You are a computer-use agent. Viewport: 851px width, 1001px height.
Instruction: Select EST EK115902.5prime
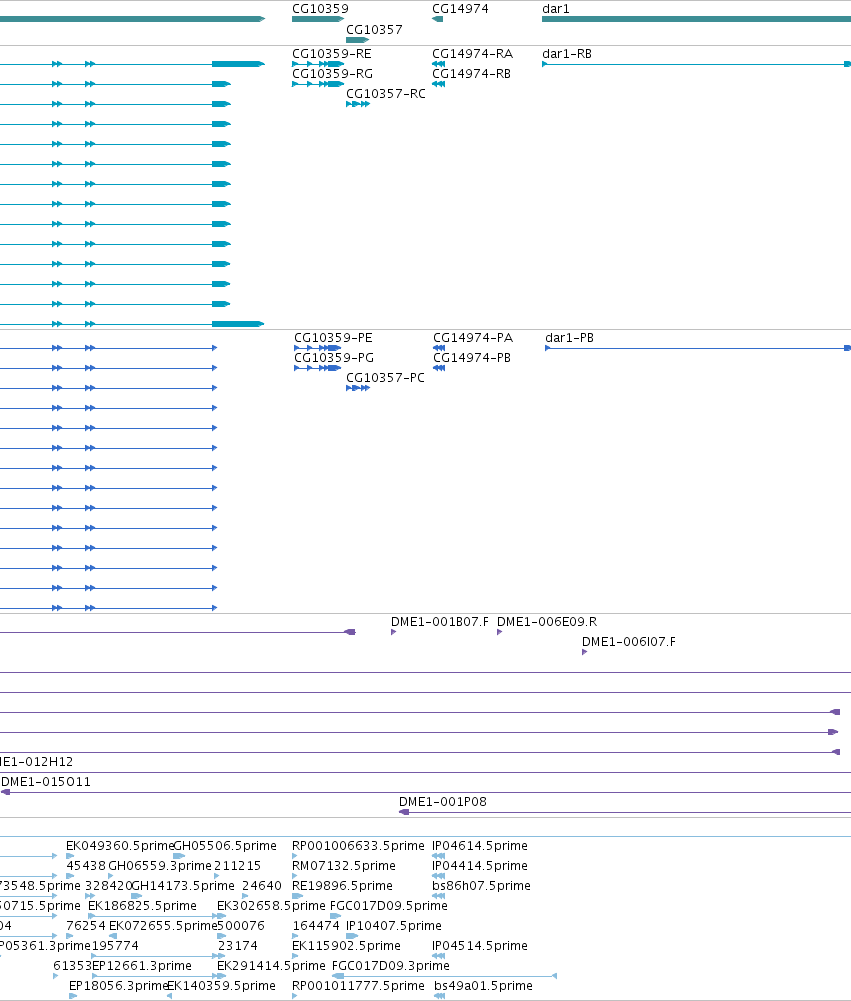point(346,946)
